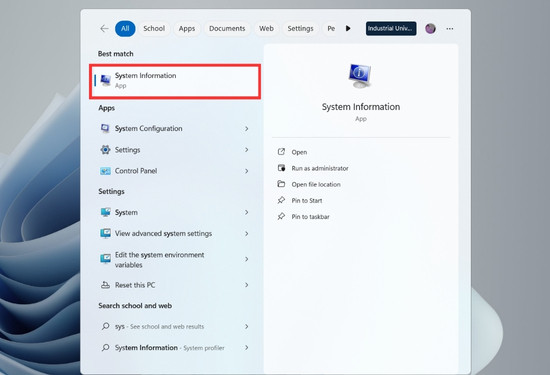Expand System Configuration chevron
This screenshot has width=550, height=375.
(247, 129)
